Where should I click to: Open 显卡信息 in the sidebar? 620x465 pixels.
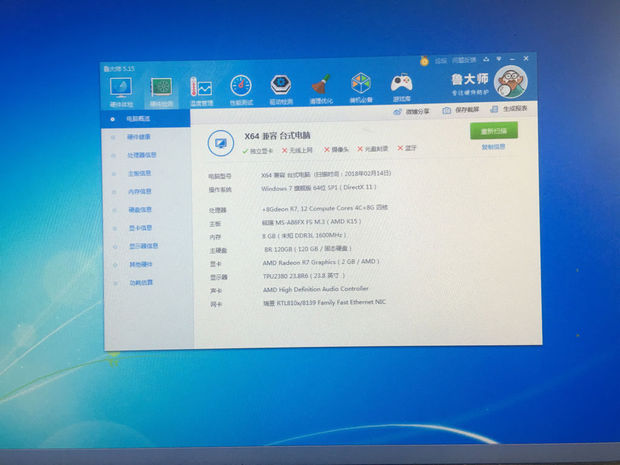141,228
